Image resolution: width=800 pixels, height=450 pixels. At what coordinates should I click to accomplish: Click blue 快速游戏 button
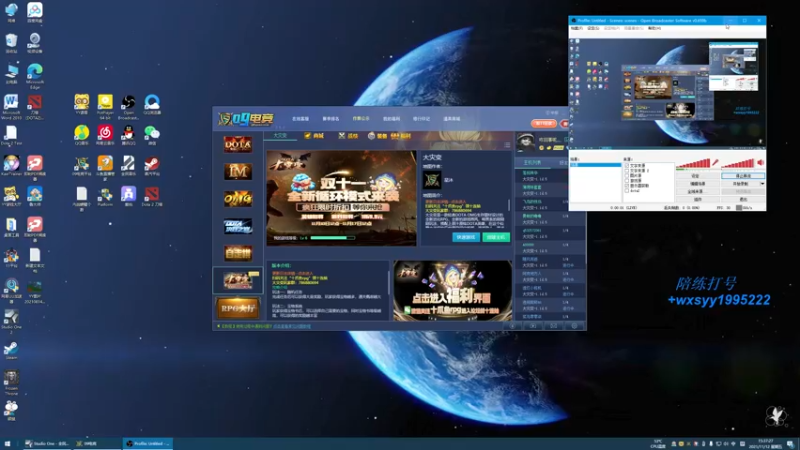[466, 237]
